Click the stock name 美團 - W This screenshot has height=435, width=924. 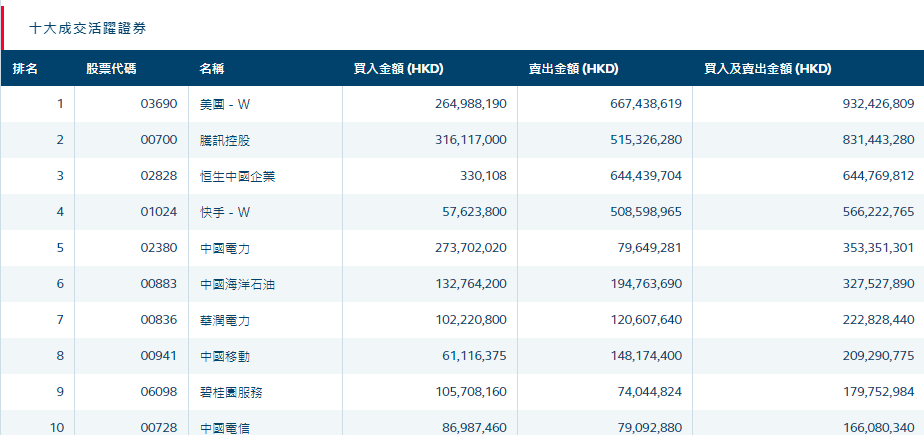click(x=225, y=104)
